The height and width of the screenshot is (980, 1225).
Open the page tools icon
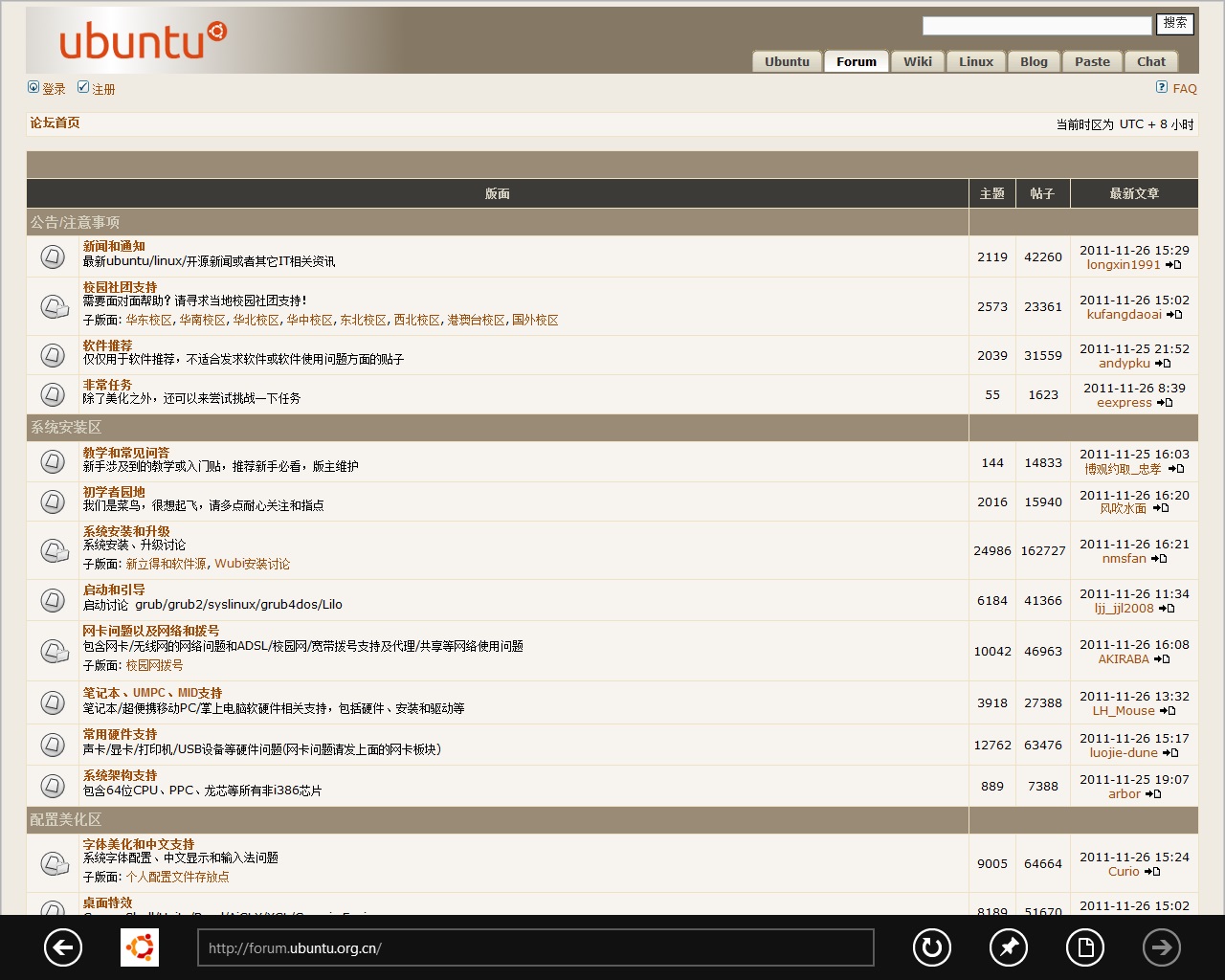[1085, 948]
